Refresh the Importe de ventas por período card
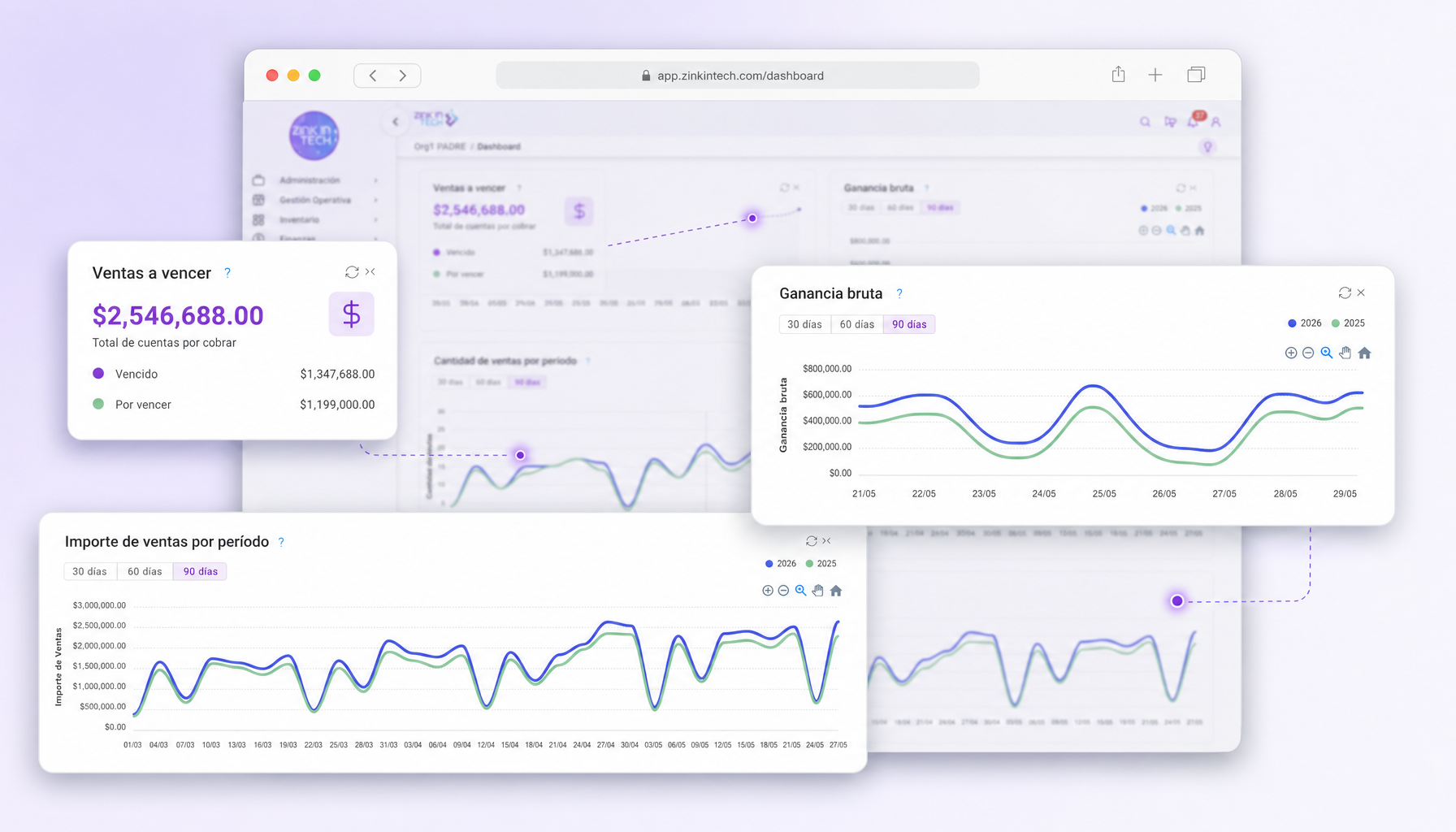This screenshot has height=832, width=1456. click(811, 541)
